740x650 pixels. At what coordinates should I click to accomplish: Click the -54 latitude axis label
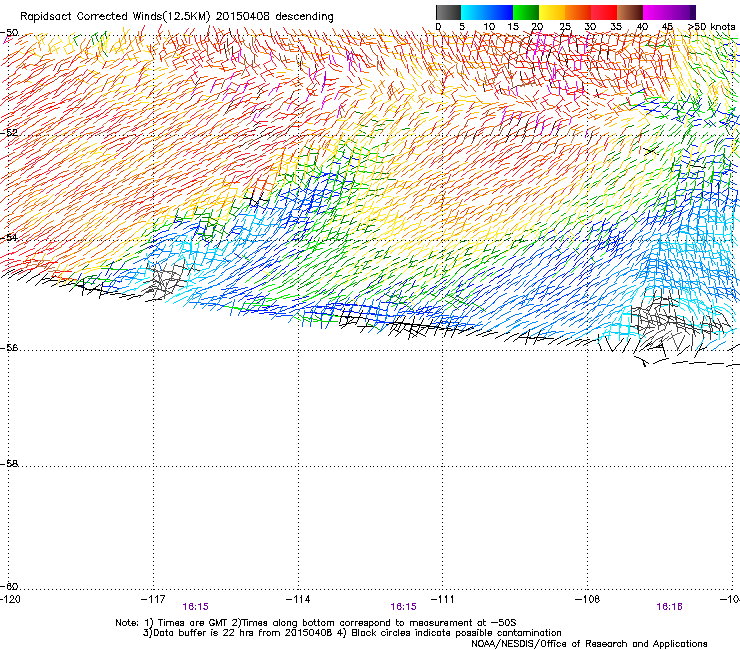(x=9, y=237)
